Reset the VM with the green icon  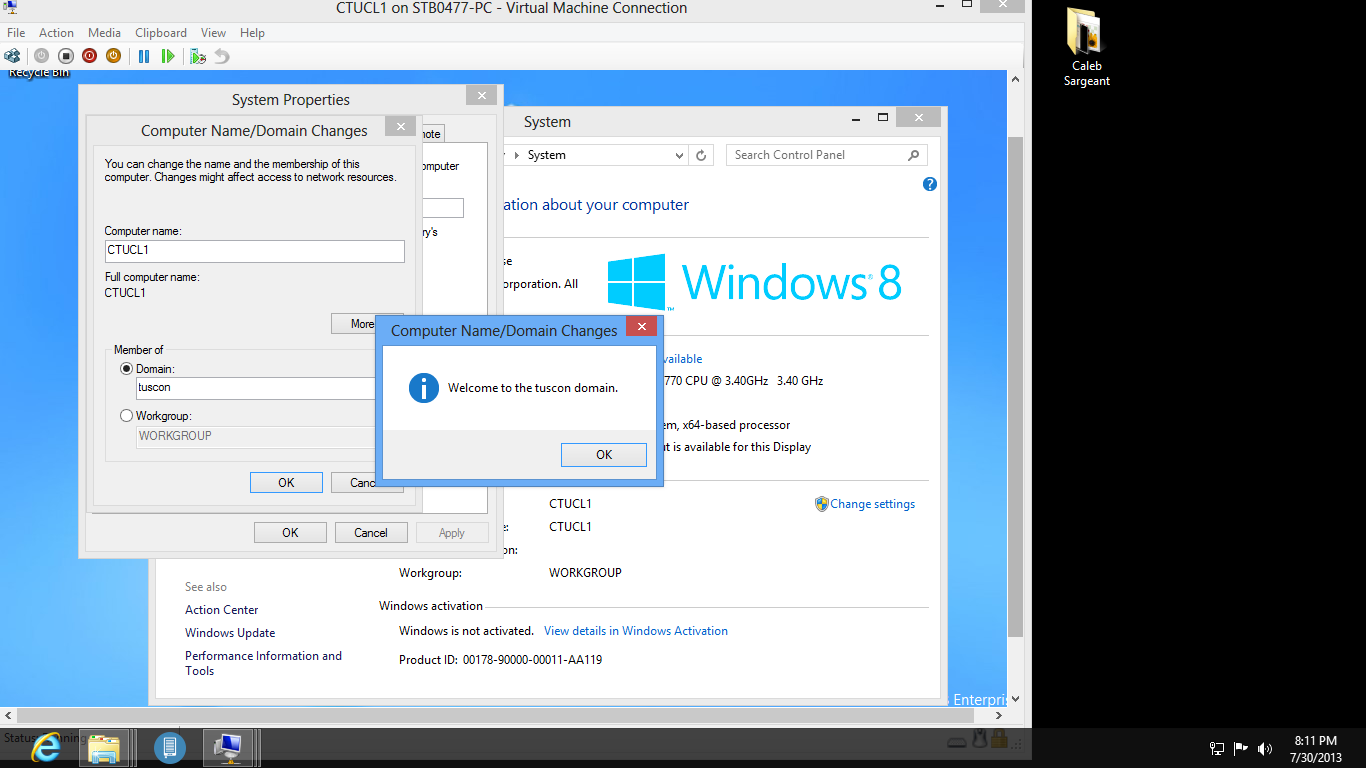pyautogui.click(x=168, y=56)
